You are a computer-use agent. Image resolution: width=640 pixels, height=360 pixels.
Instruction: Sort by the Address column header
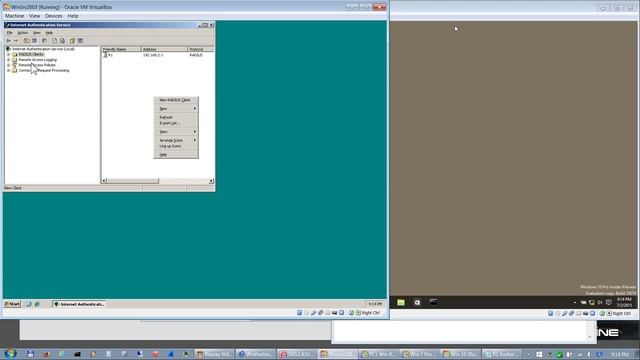pyautogui.click(x=164, y=49)
